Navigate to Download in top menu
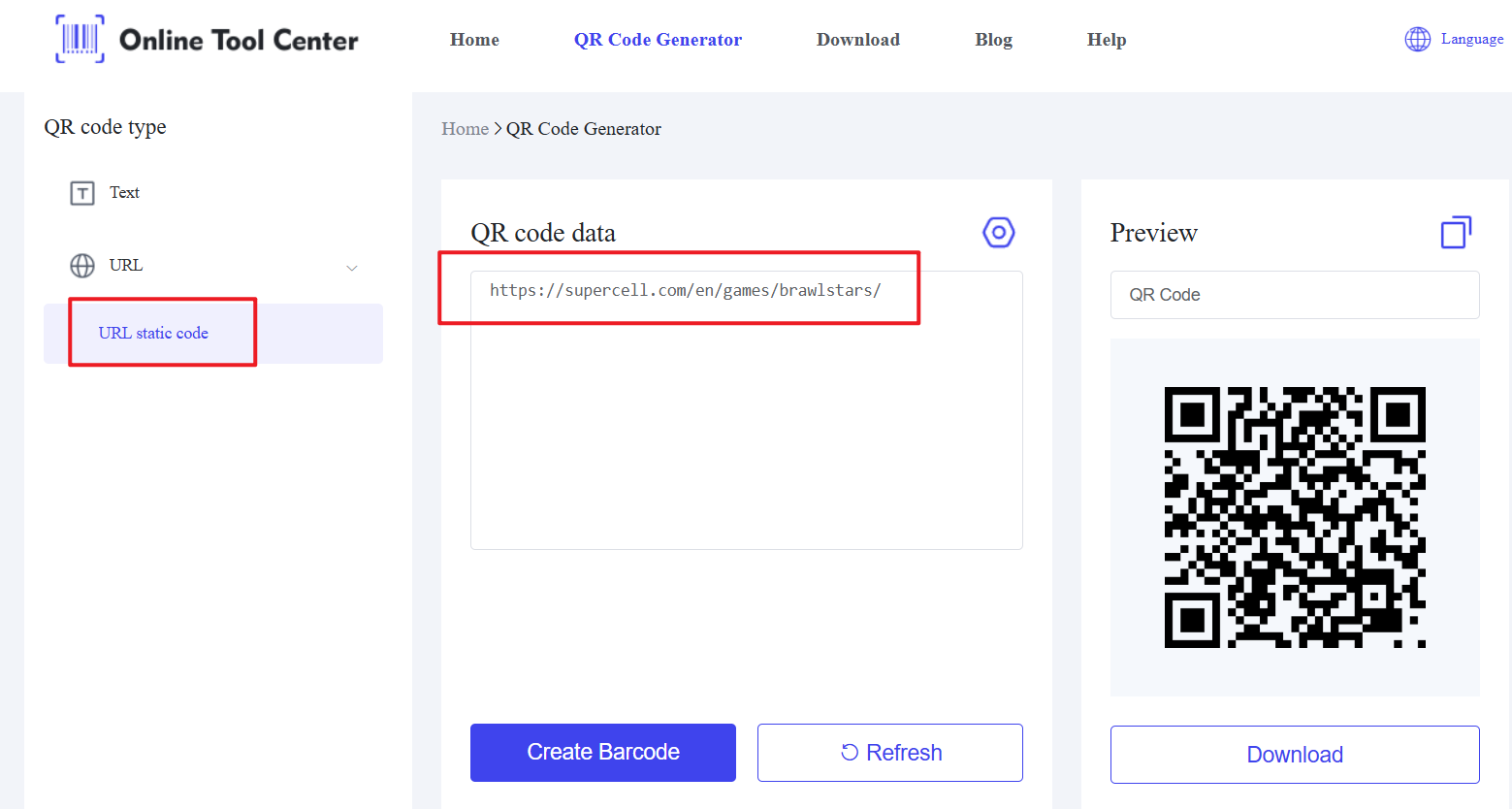 (x=857, y=40)
